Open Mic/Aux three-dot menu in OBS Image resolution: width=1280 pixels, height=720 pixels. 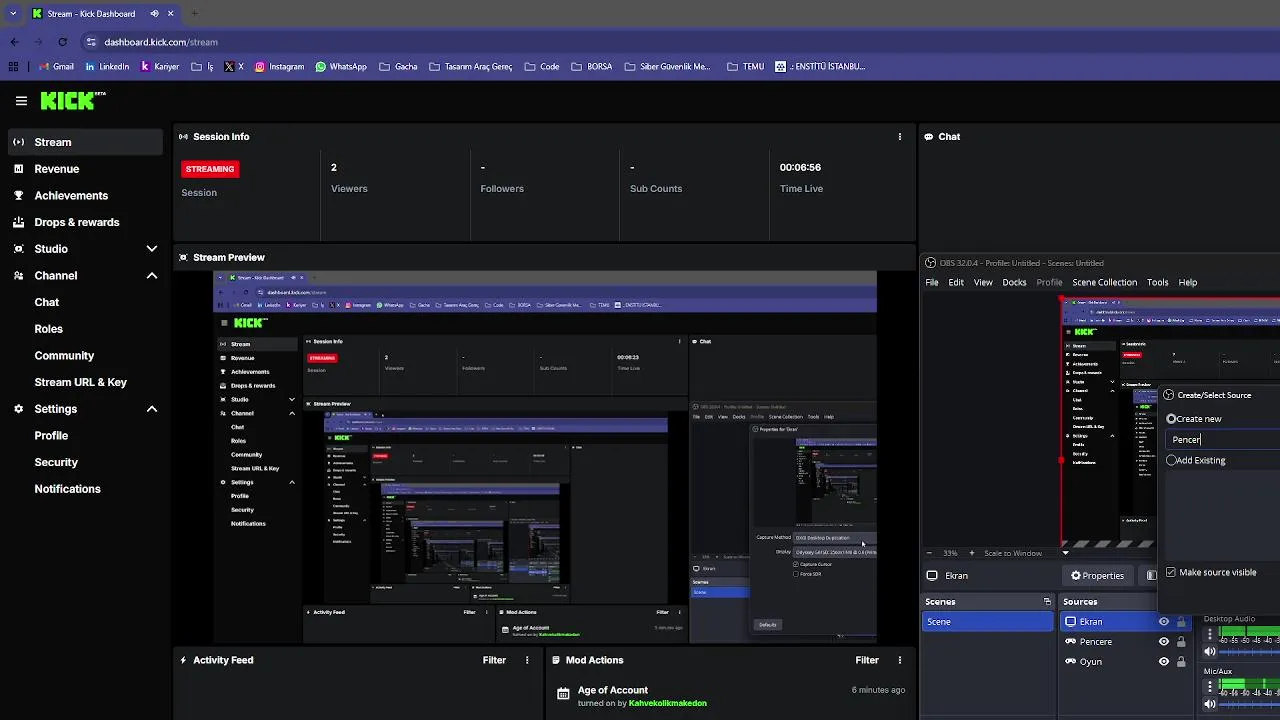tap(1210, 686)
